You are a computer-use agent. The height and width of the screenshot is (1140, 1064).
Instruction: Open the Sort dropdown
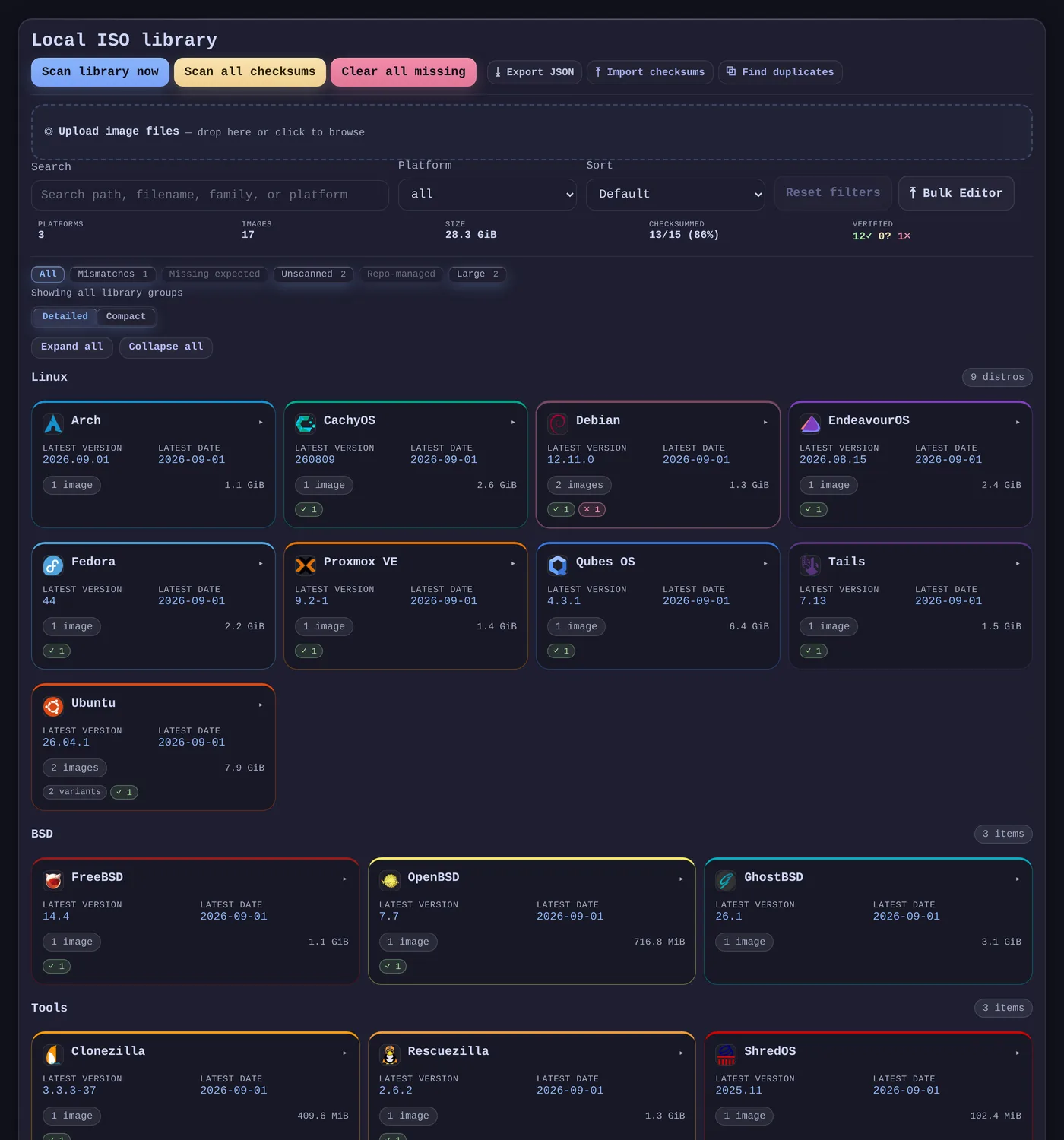(676, 195)
